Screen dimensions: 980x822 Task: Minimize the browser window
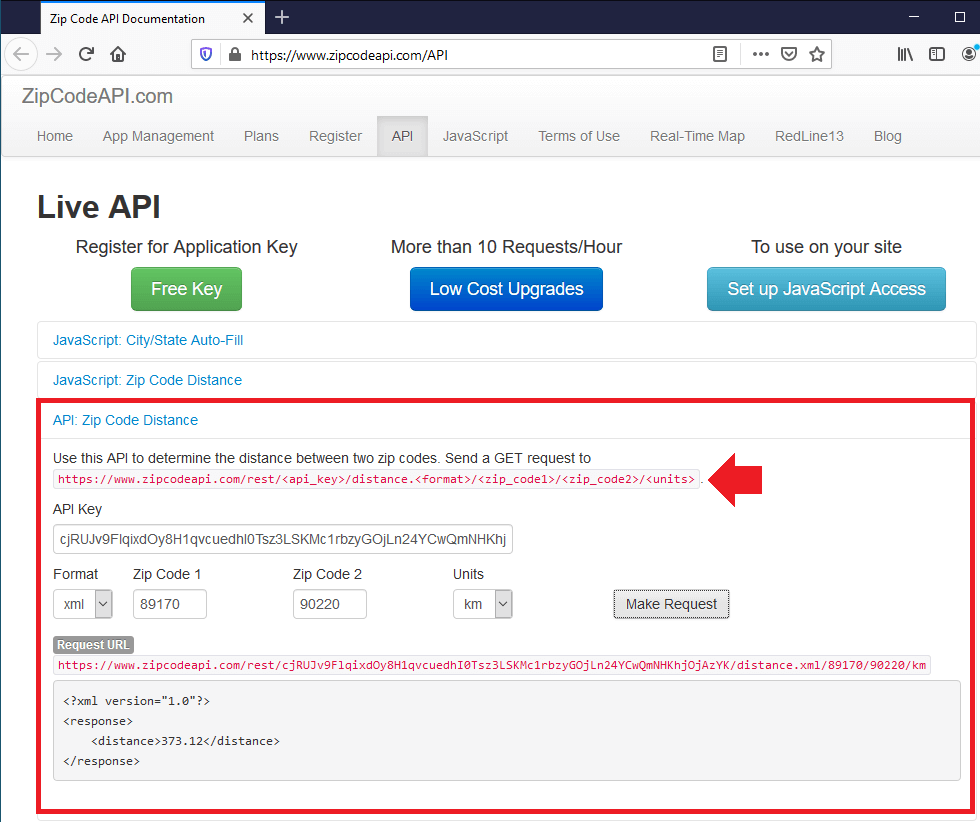click(914, 18)
